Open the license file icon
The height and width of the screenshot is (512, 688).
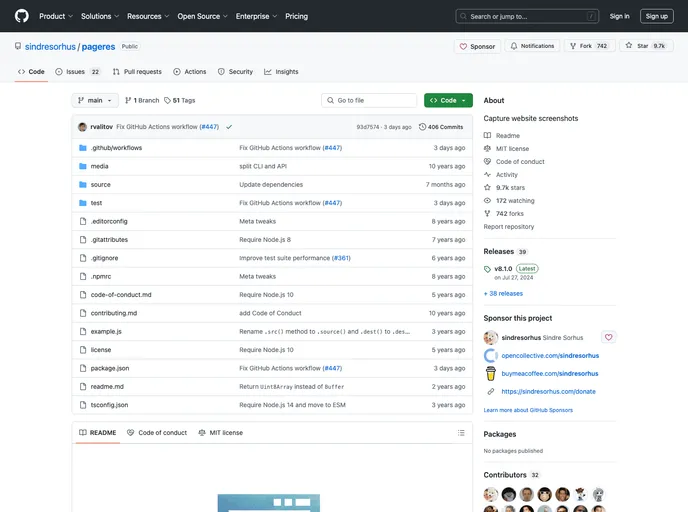(82, 350)
